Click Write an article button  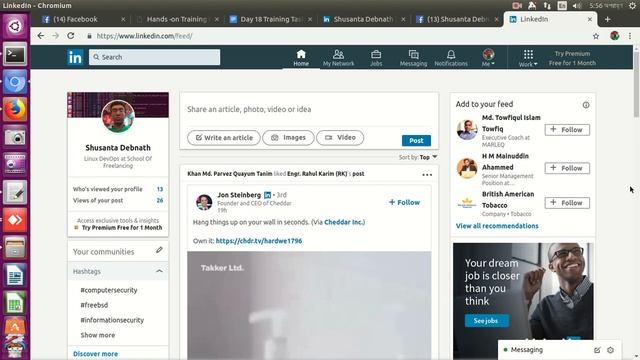[224, 138]
